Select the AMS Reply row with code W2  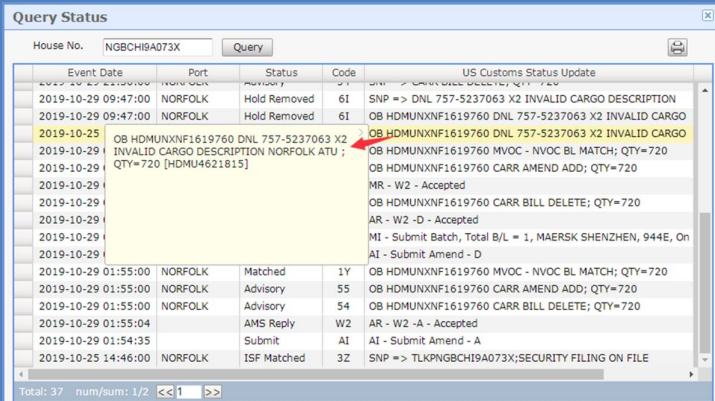click(280, 324)
